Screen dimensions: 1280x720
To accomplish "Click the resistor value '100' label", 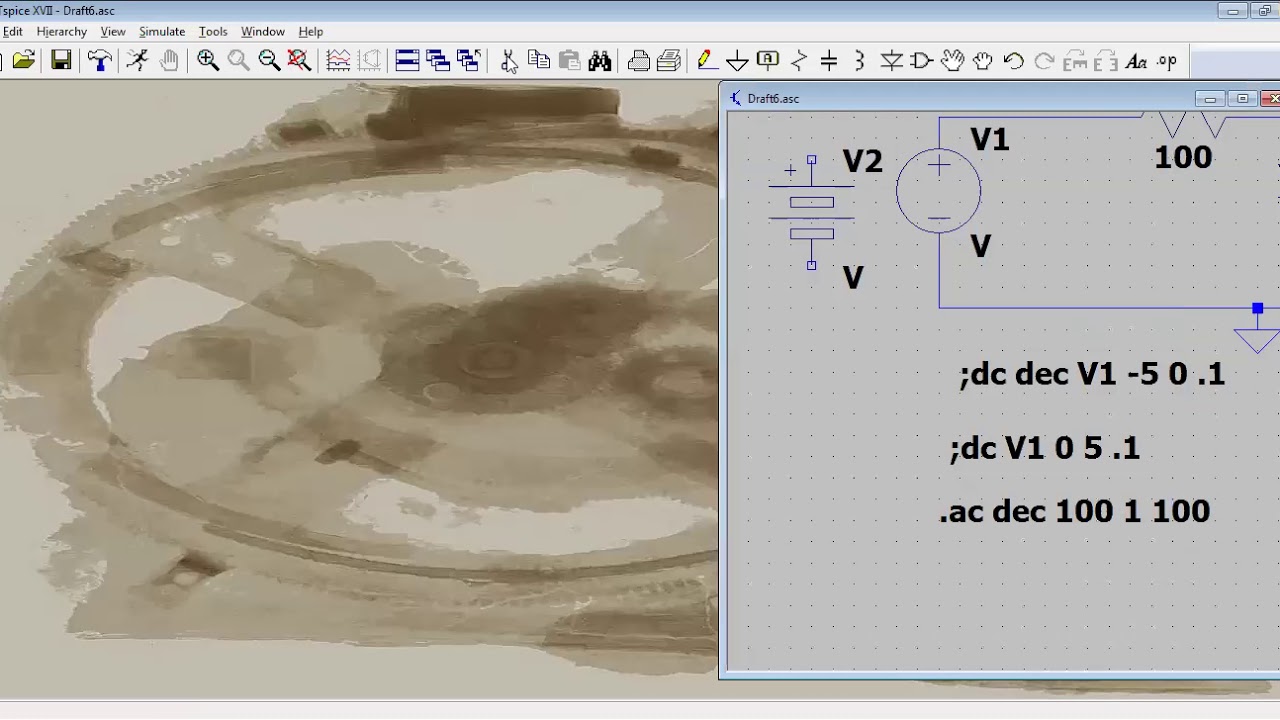I will point(1183,157).
